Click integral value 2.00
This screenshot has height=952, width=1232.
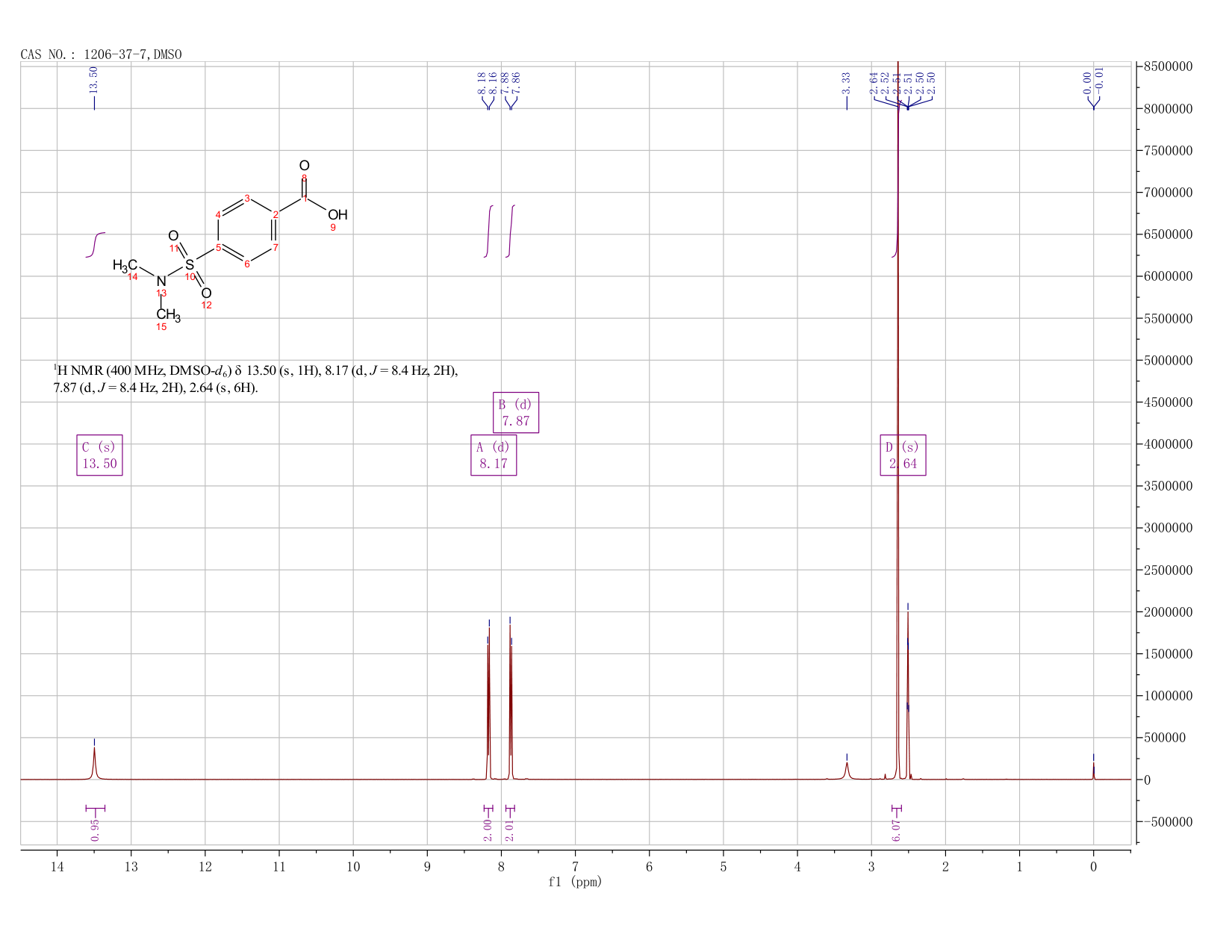pos(488,830)
